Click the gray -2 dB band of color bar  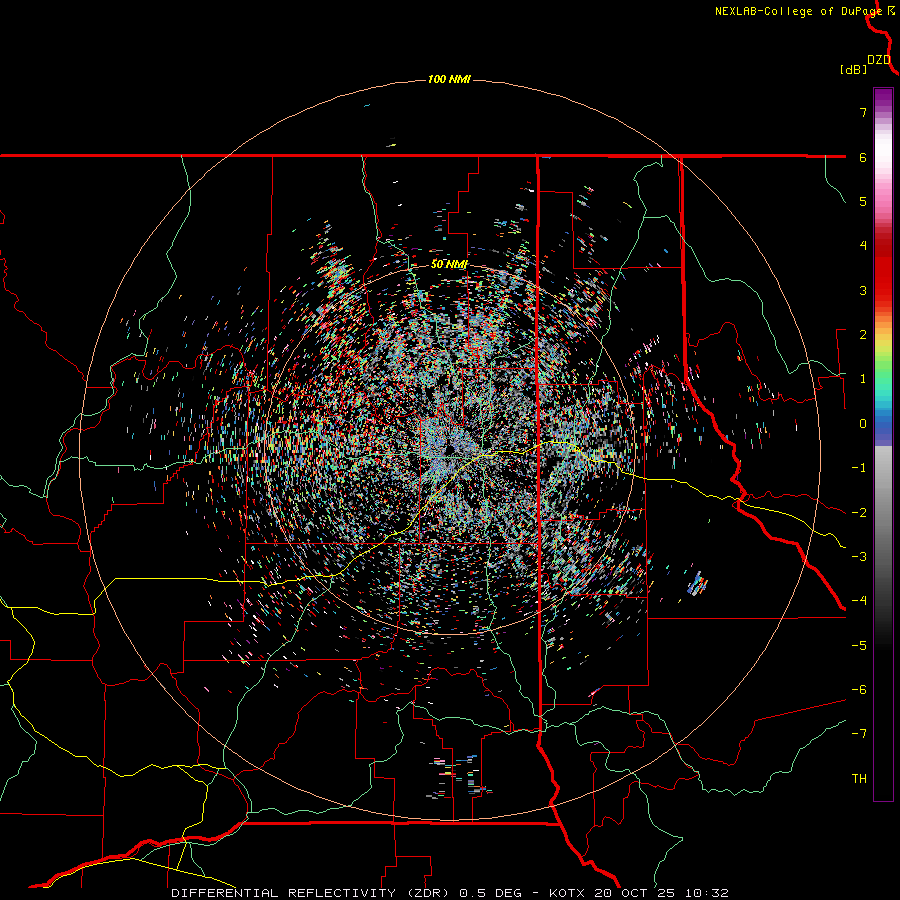click(883, 513)
